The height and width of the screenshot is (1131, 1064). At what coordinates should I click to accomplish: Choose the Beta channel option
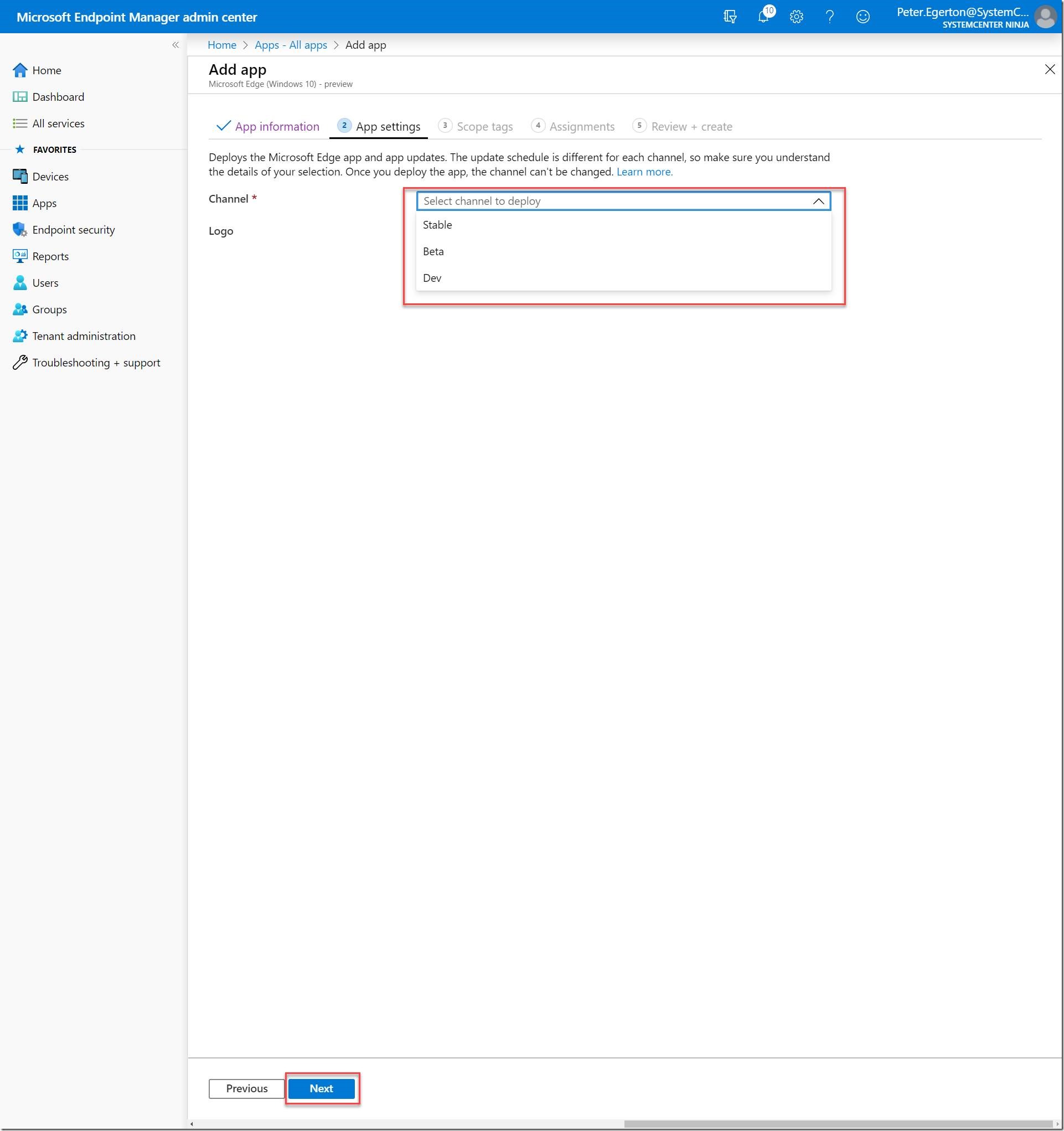[x=433, y=251]
